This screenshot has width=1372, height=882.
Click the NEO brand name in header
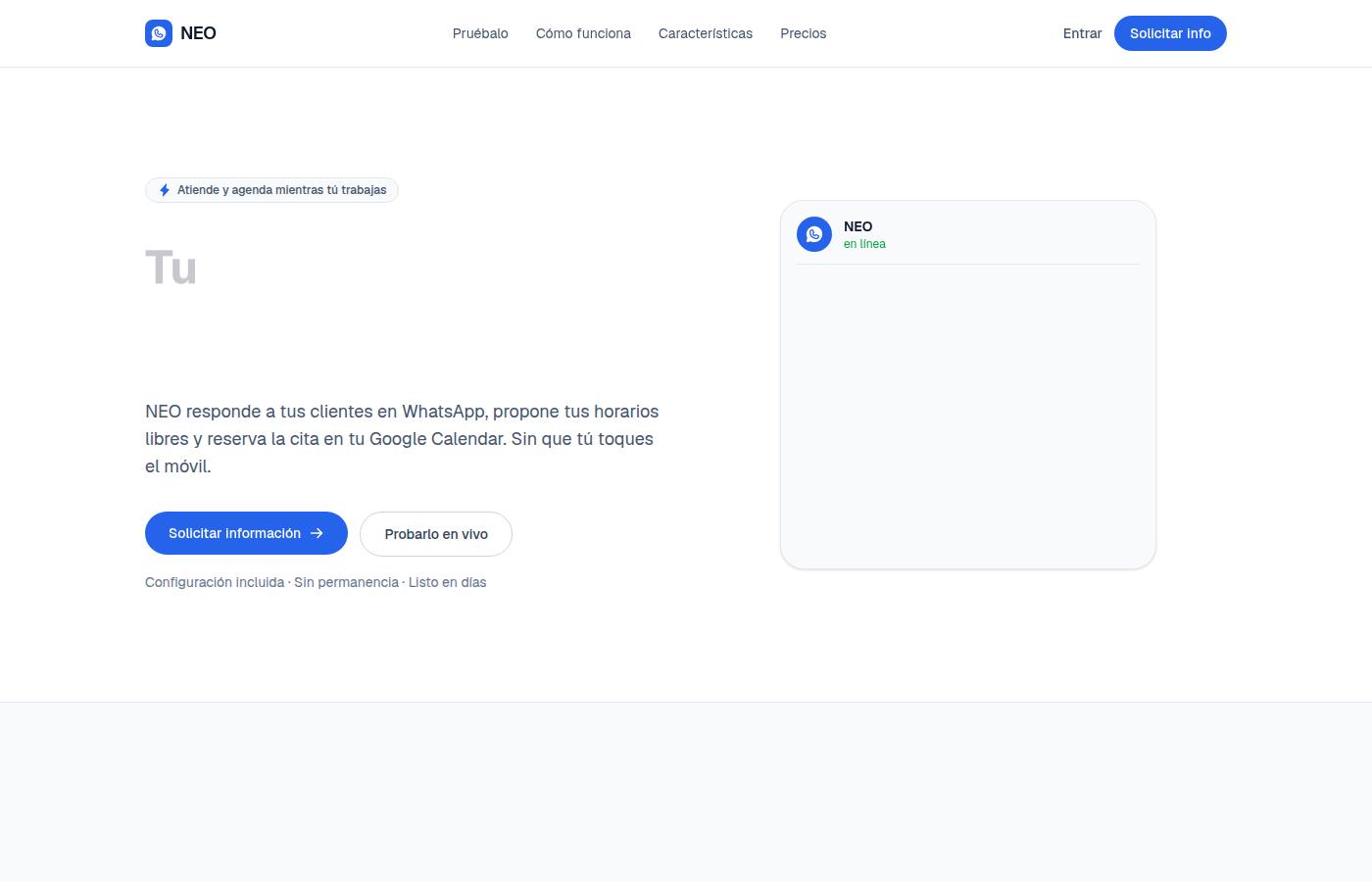(x=198, y=33)
